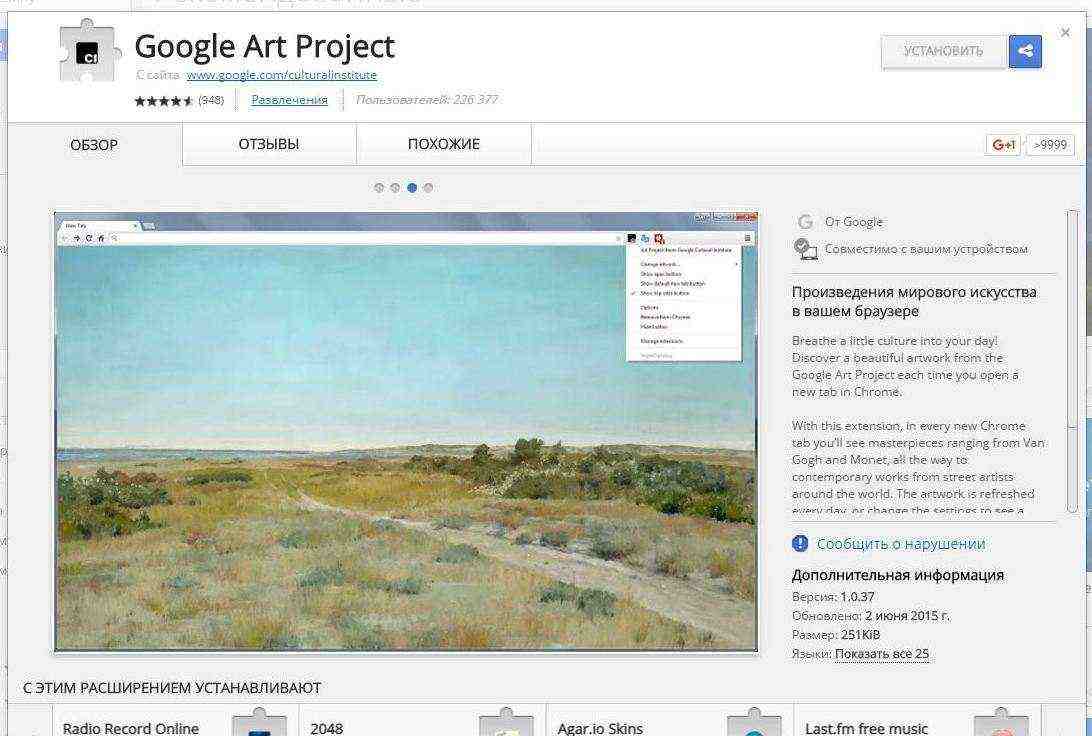Switch to the ОБЗОР tab

coord(94,145)
